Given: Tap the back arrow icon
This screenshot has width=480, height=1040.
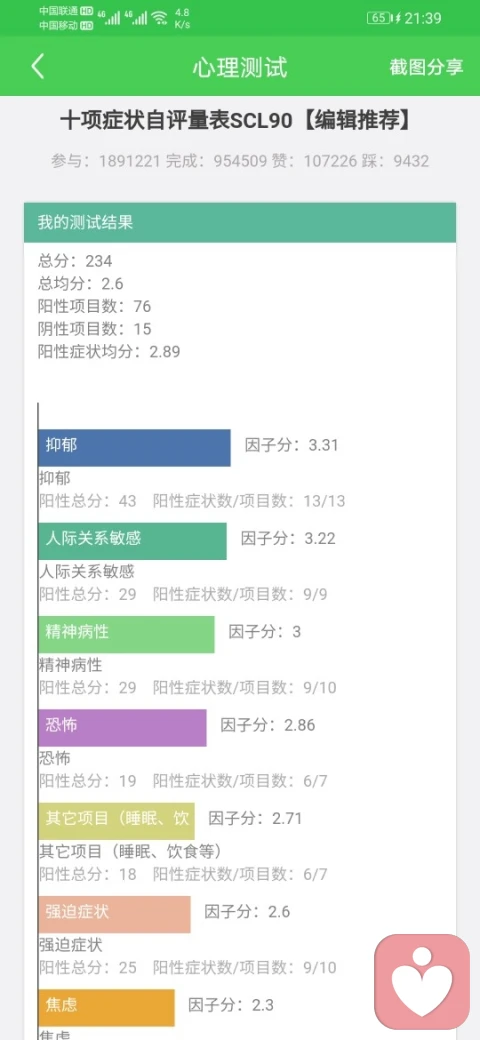Looking at the screenshot, I should coord(38,67).
